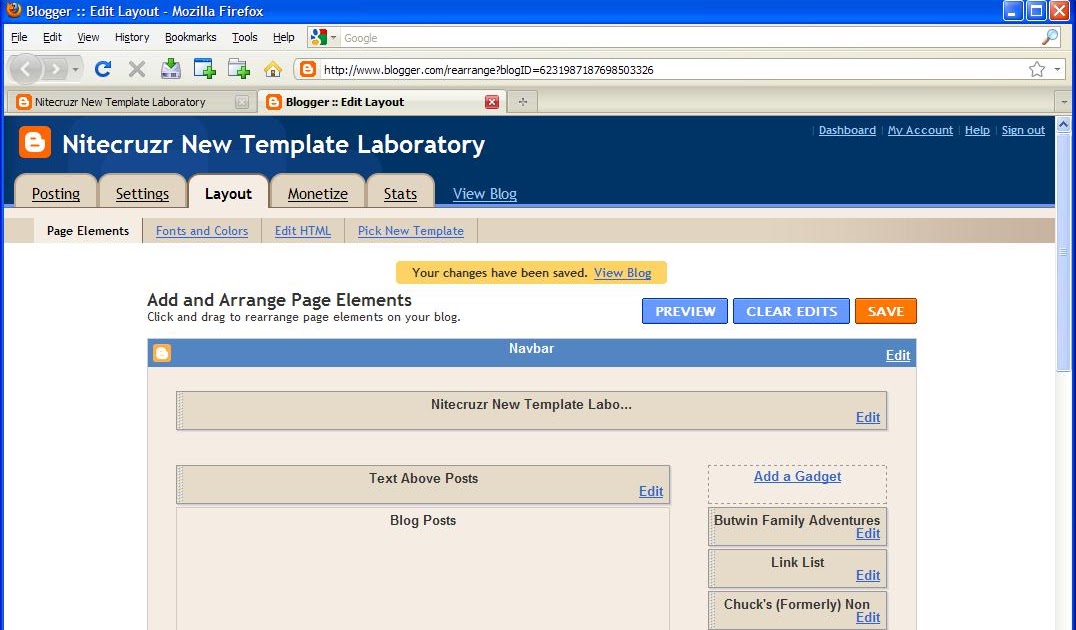Open the search engine dropdown arrow
1076x630 pixels.
(x=334, y=37)
